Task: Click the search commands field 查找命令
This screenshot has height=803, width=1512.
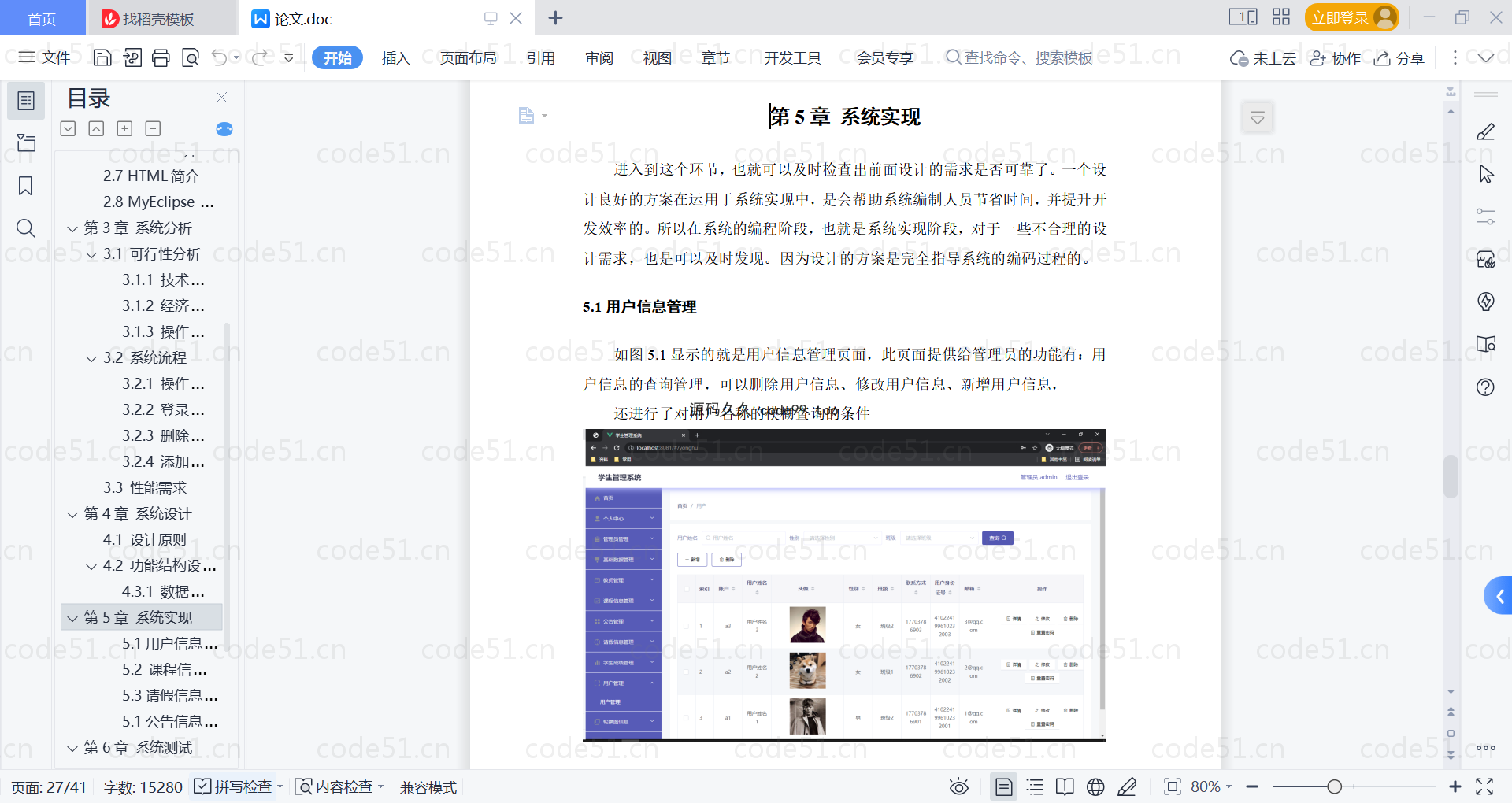Action: (x=1020, y=57)
